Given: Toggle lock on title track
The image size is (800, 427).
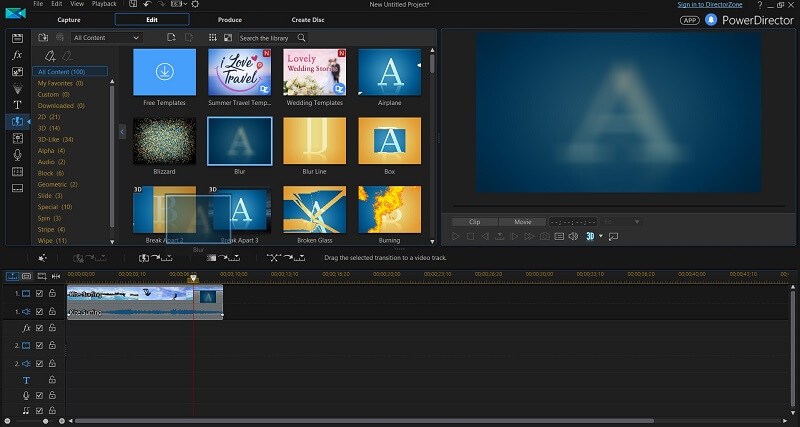Looking at the screenshot, I should (52, 380).
